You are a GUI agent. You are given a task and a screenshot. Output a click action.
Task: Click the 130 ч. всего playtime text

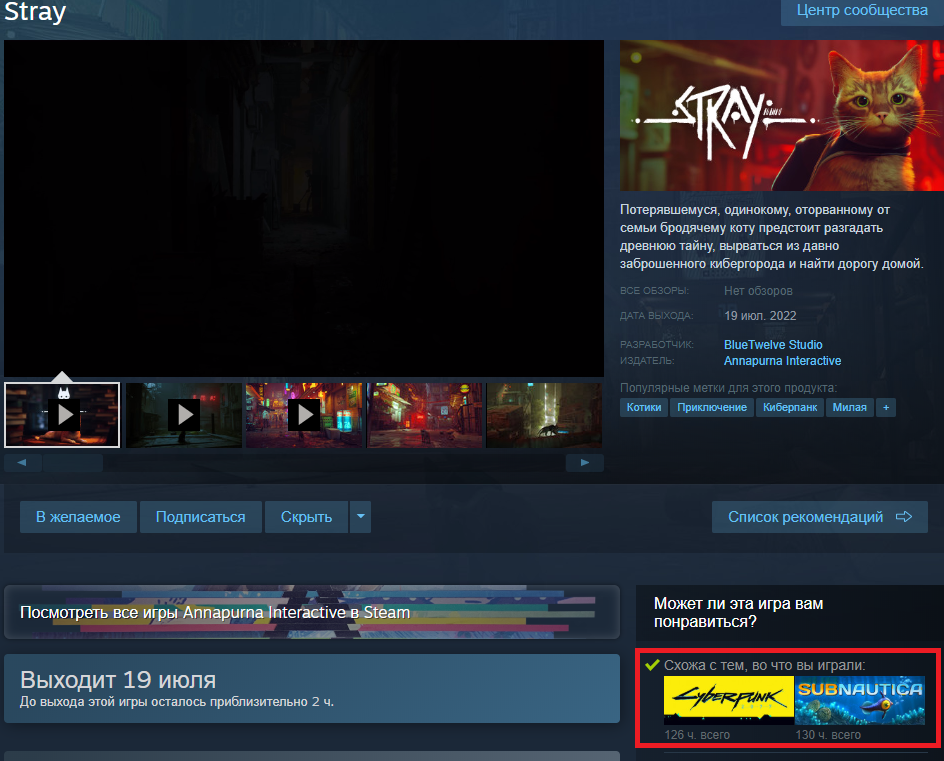click(x=828, y=735)
